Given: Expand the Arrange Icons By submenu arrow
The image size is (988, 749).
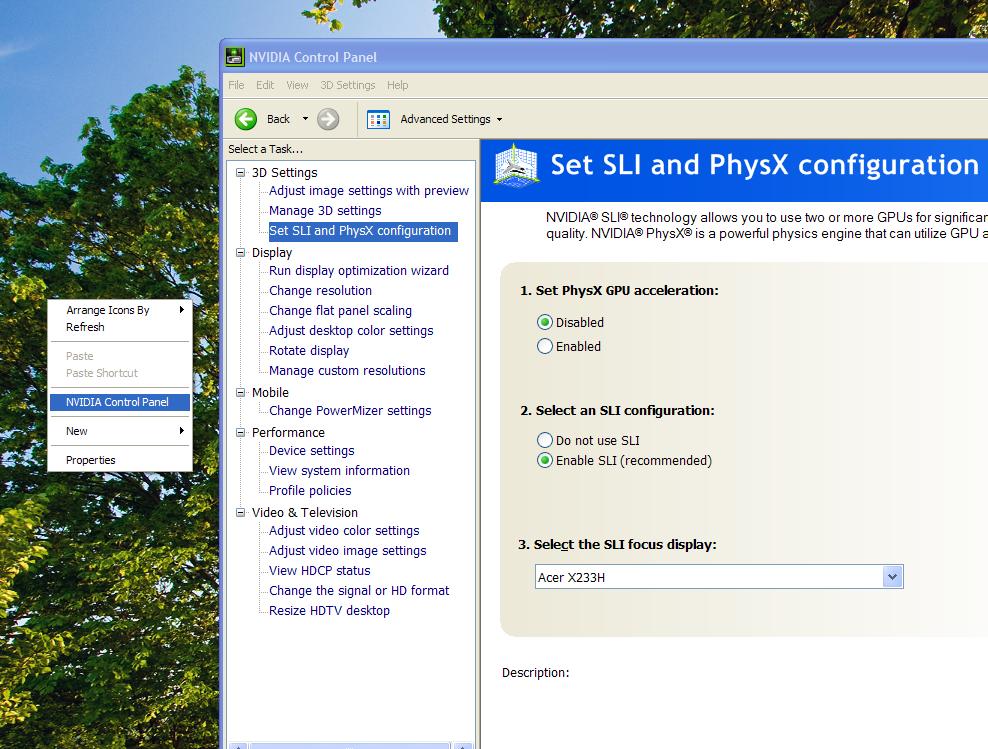Looking at the screenshot, I should (181, 309).
